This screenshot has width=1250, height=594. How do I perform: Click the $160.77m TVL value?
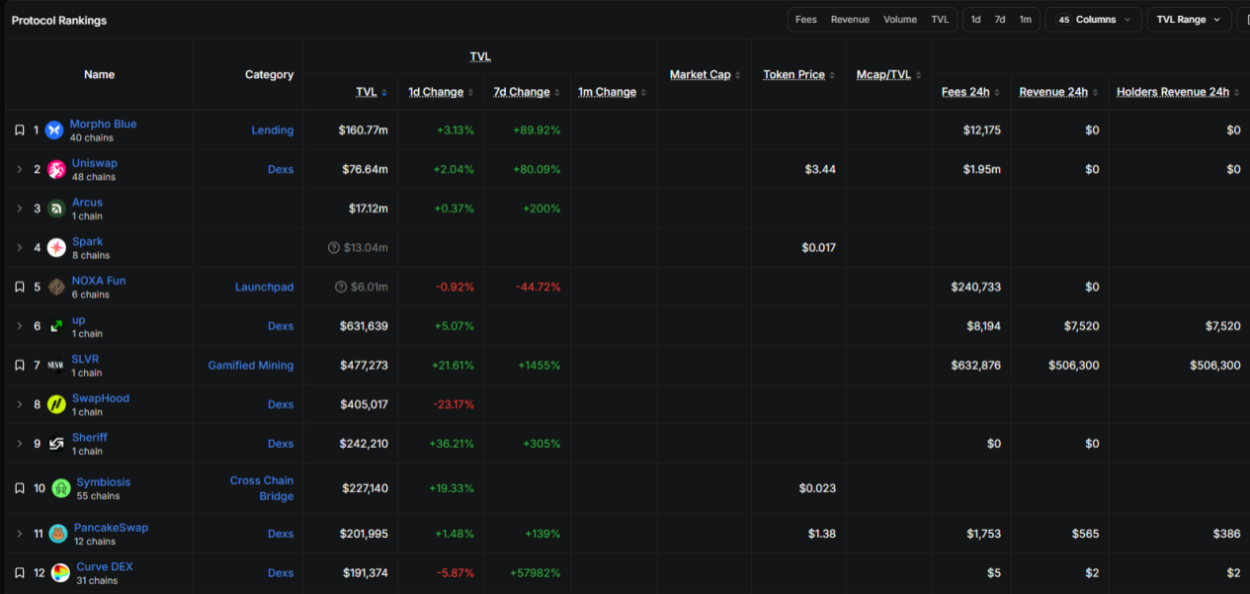tap(363, 130)
